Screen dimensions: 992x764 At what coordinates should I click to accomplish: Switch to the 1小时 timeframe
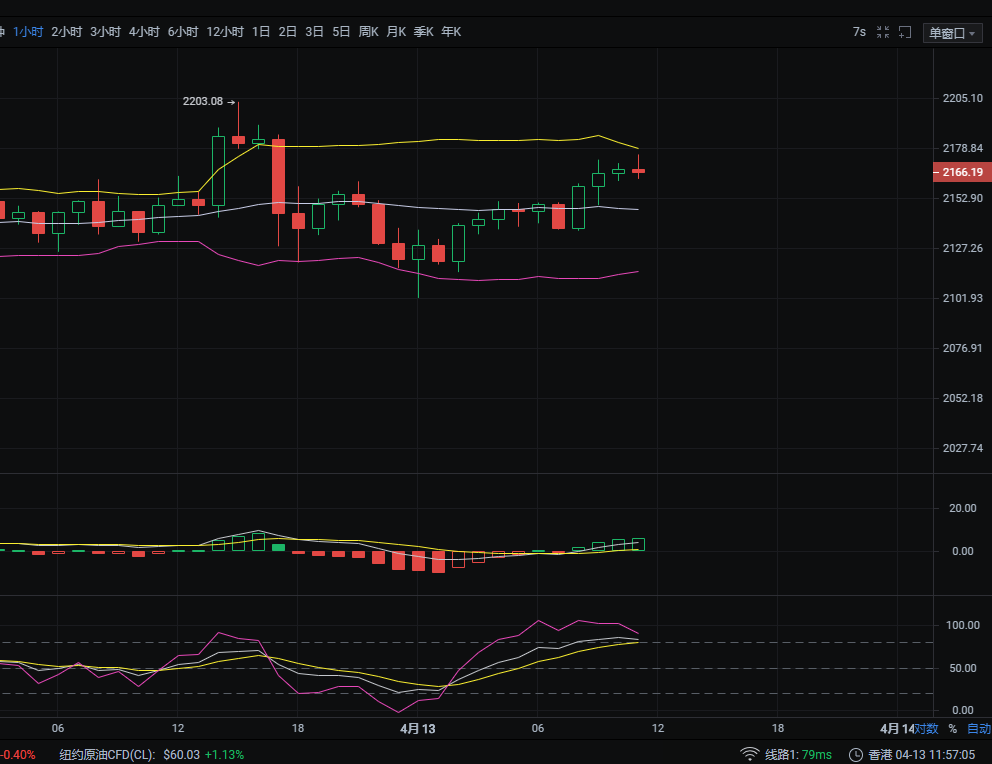[x=28, y=32]
